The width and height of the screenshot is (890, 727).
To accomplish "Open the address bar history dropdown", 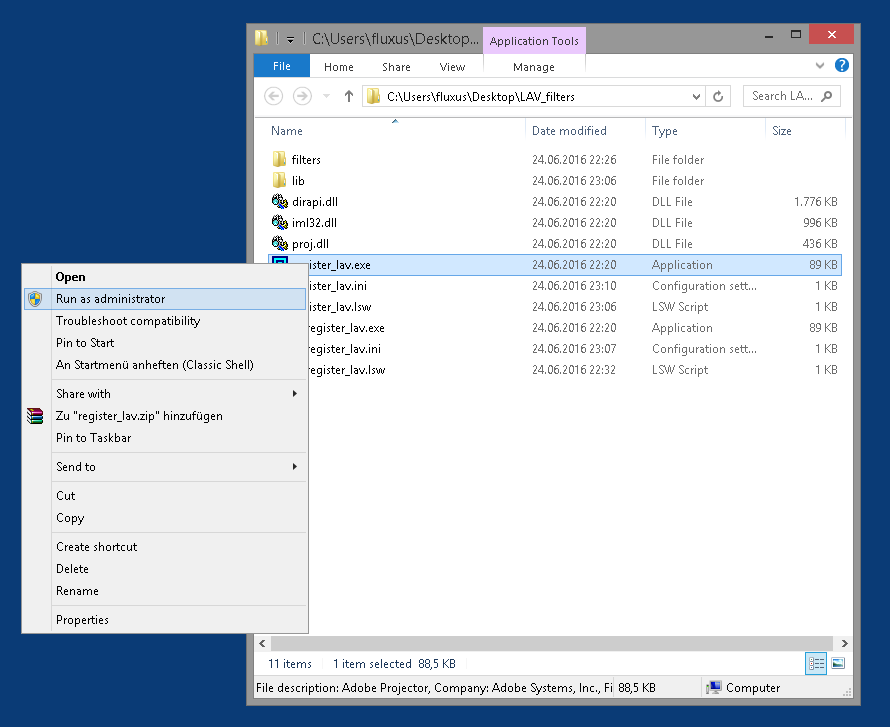I will (x=697, y=97).
